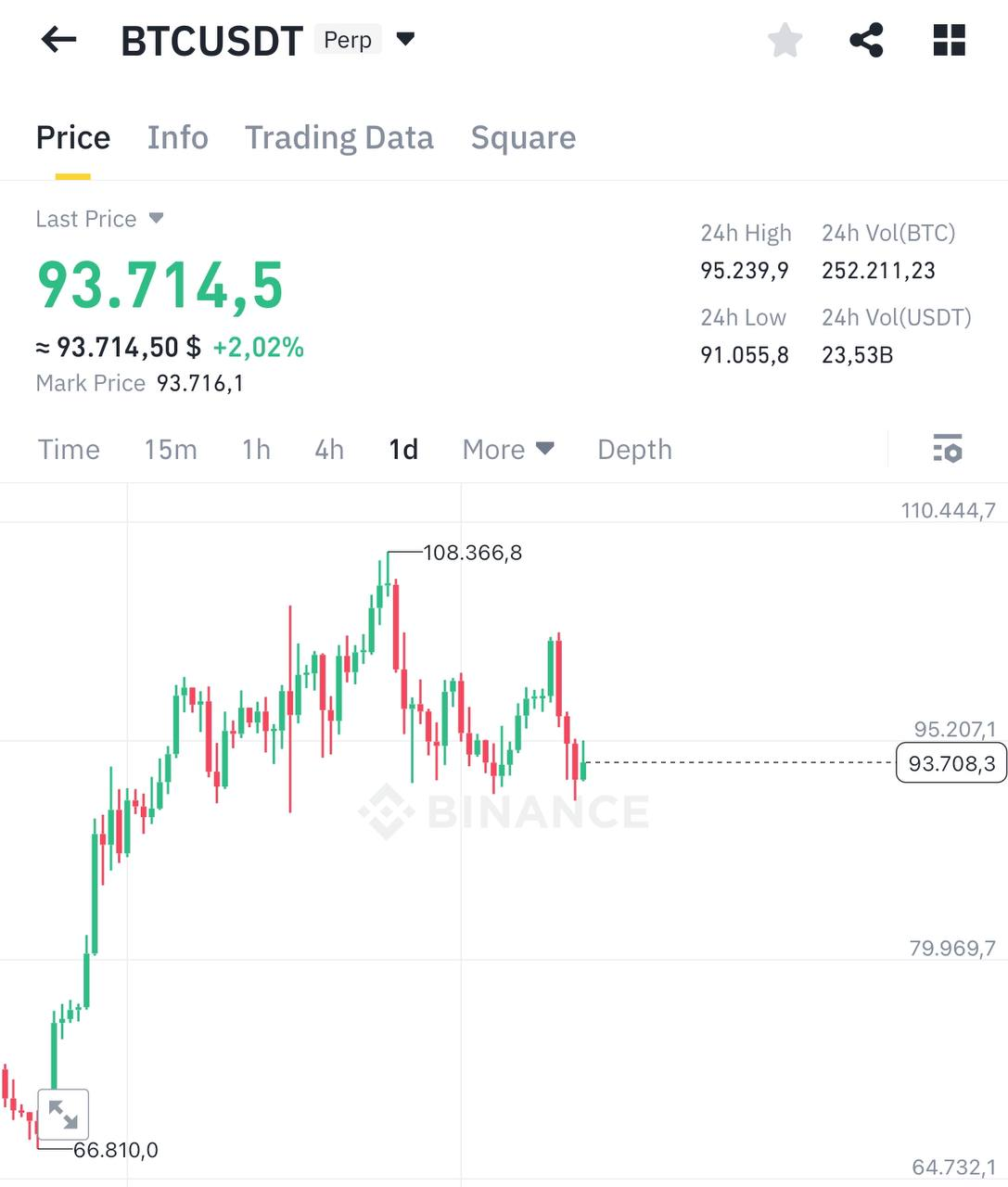Favorite BTCUSDT using the star icon
The image size is (1008, 1187).
(x=785, y=40)
